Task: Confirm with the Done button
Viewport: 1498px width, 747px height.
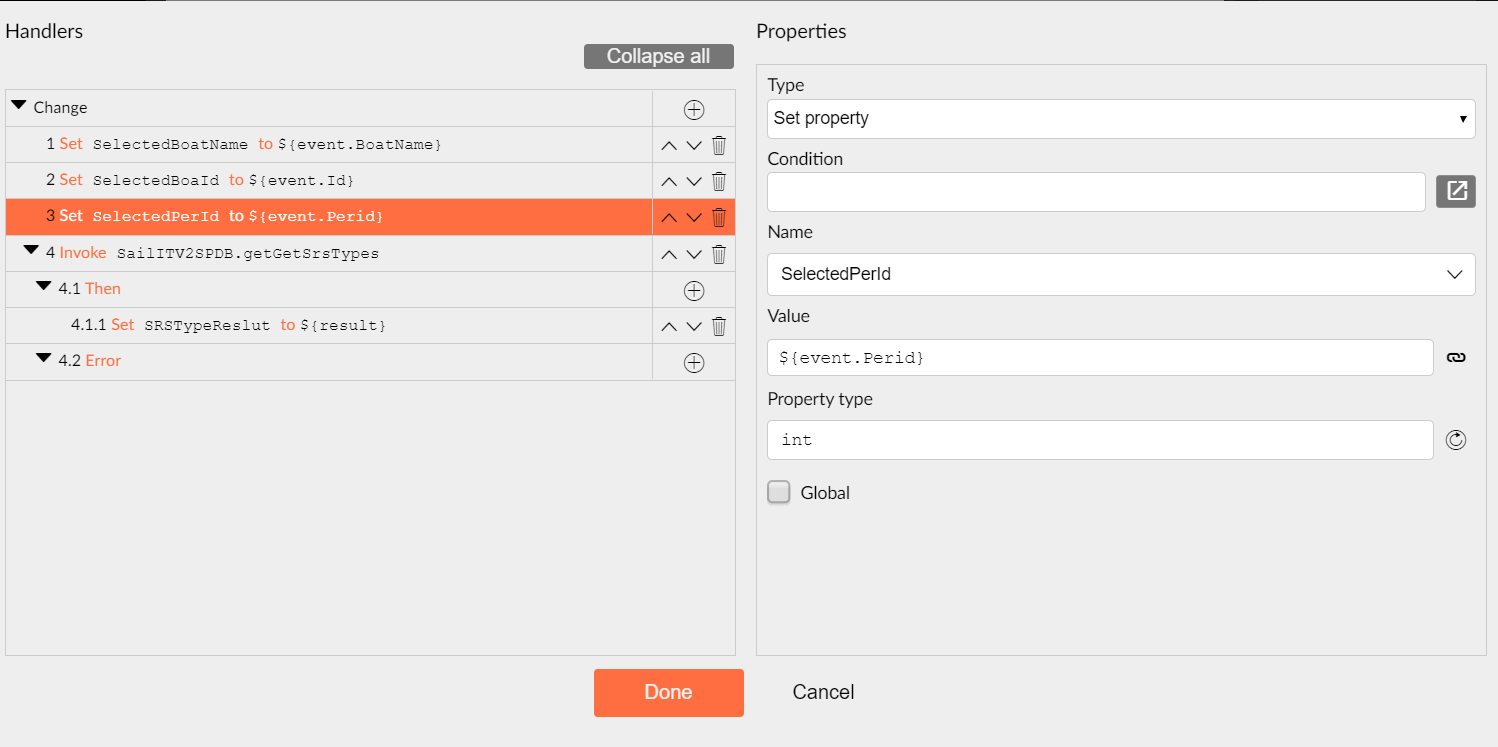Action: point(669,693)
